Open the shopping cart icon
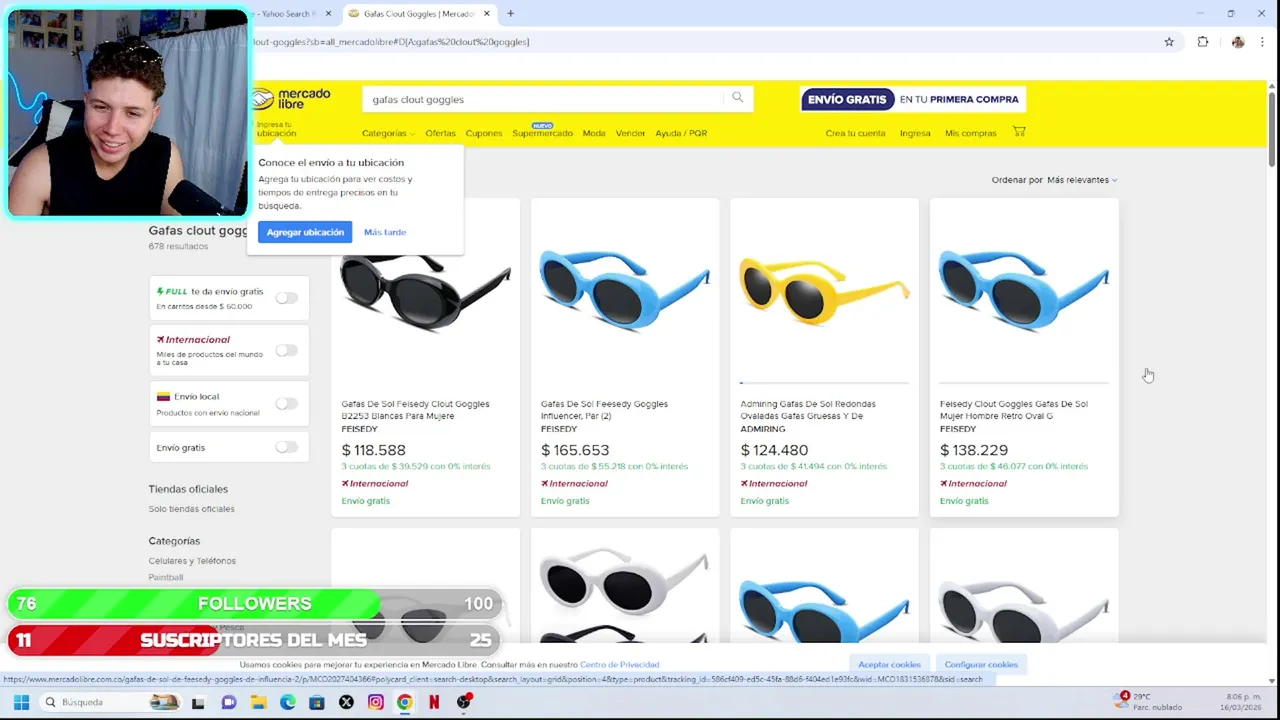The image size is (1280, 720). [x=1019, y=132]
